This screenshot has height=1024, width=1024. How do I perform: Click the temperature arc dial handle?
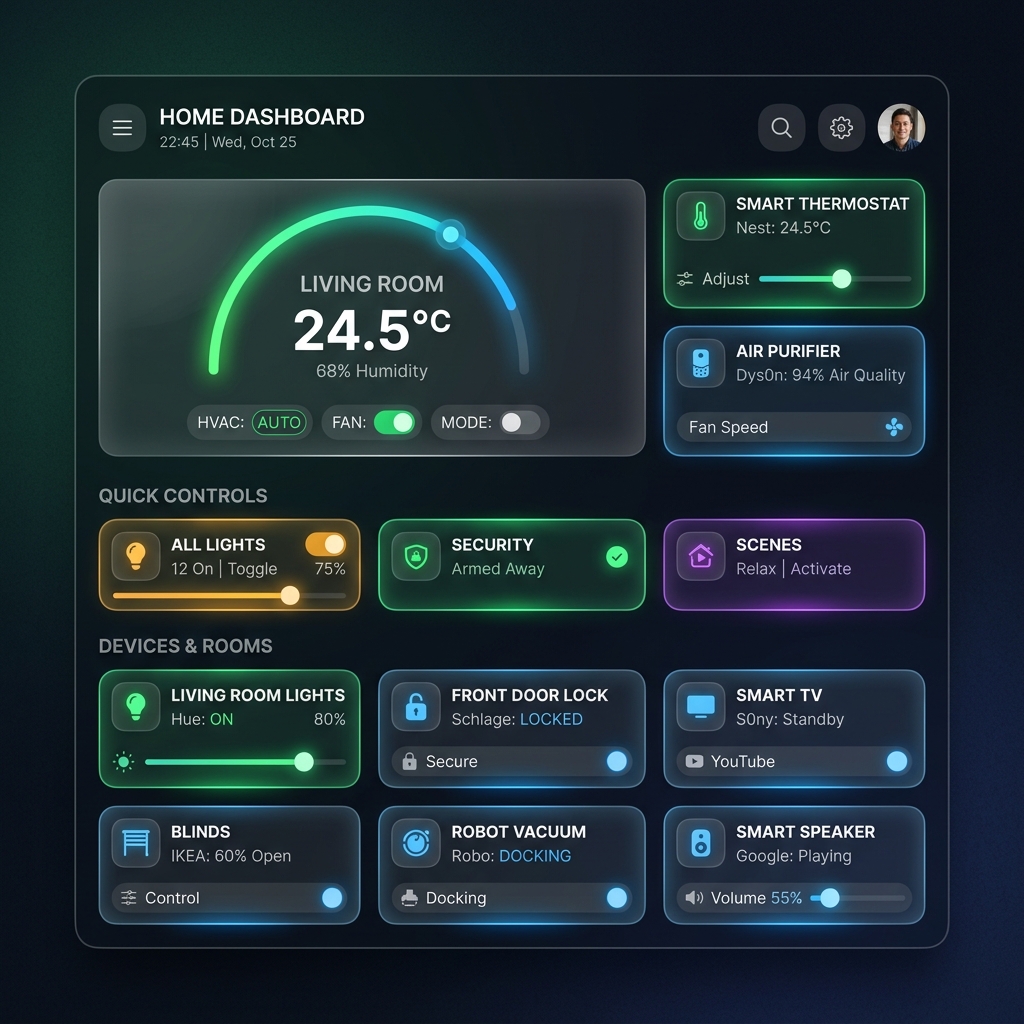pos(451,234)
